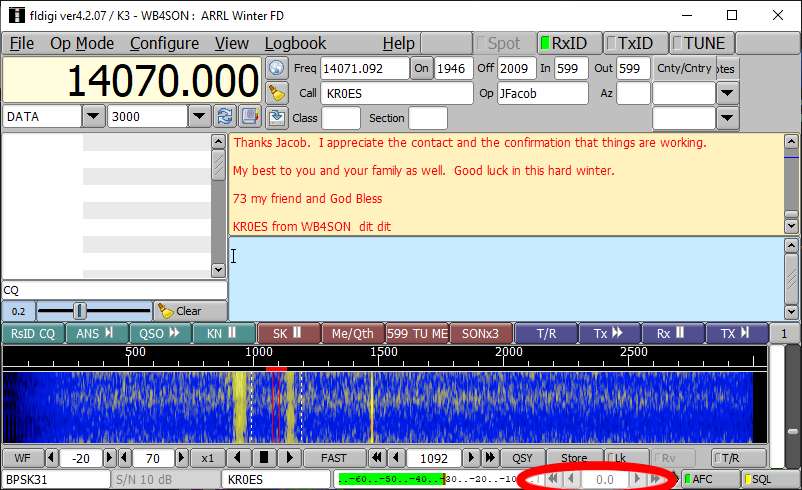This screenshot has height=490, width=802.
Task: Click the save QSO icon beside Class
Action: [277, 117]
